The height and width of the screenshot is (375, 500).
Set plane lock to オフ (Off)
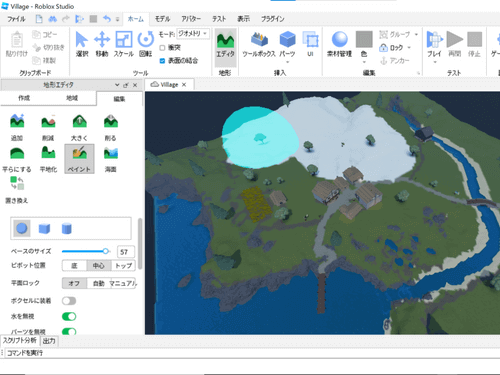point(74,283)
